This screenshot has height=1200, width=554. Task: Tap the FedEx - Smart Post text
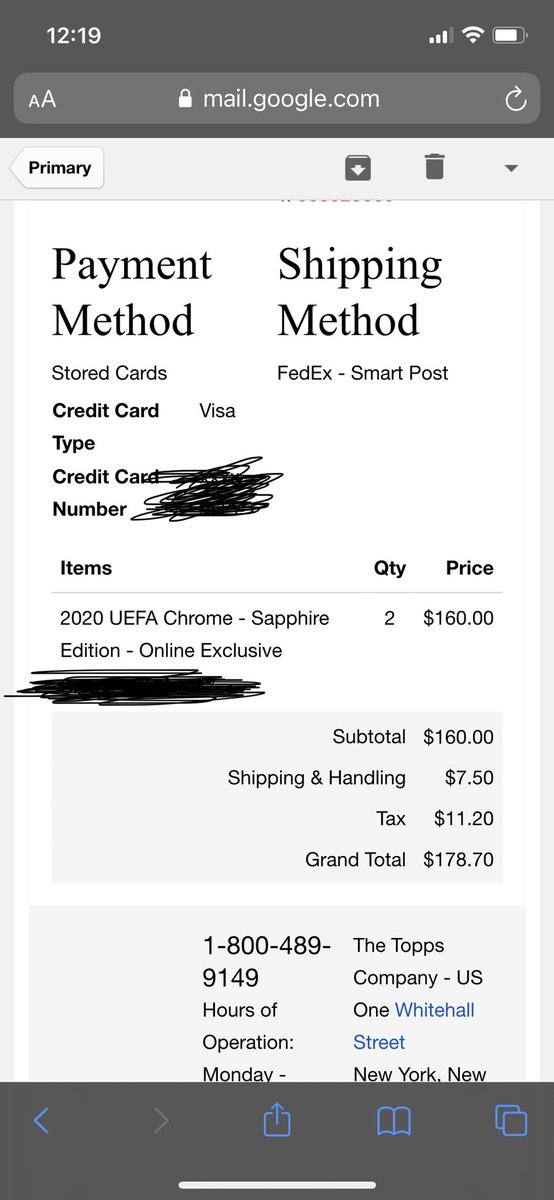(362, 373)
